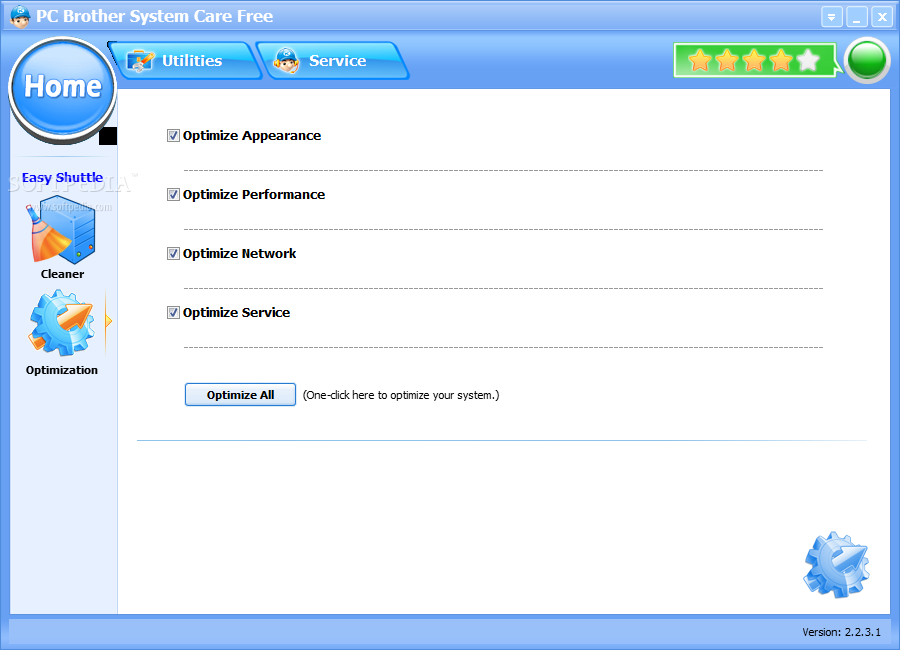Switch to the Service tab
The image size is (900, 650).
pyautogui.click(x=333, y=60)
